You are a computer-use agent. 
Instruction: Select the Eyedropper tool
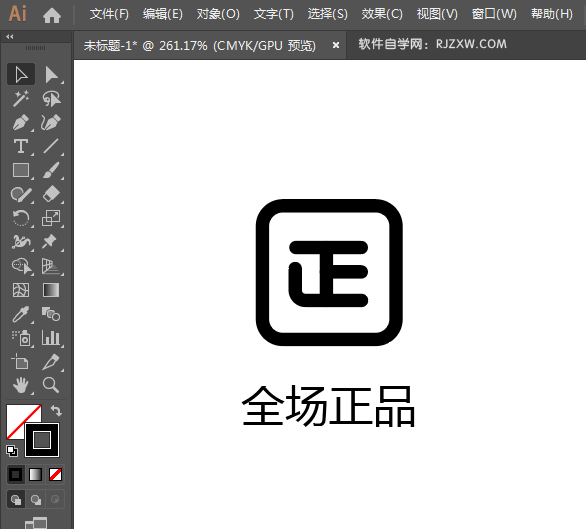pyautogui.click(x=21, y=314)
